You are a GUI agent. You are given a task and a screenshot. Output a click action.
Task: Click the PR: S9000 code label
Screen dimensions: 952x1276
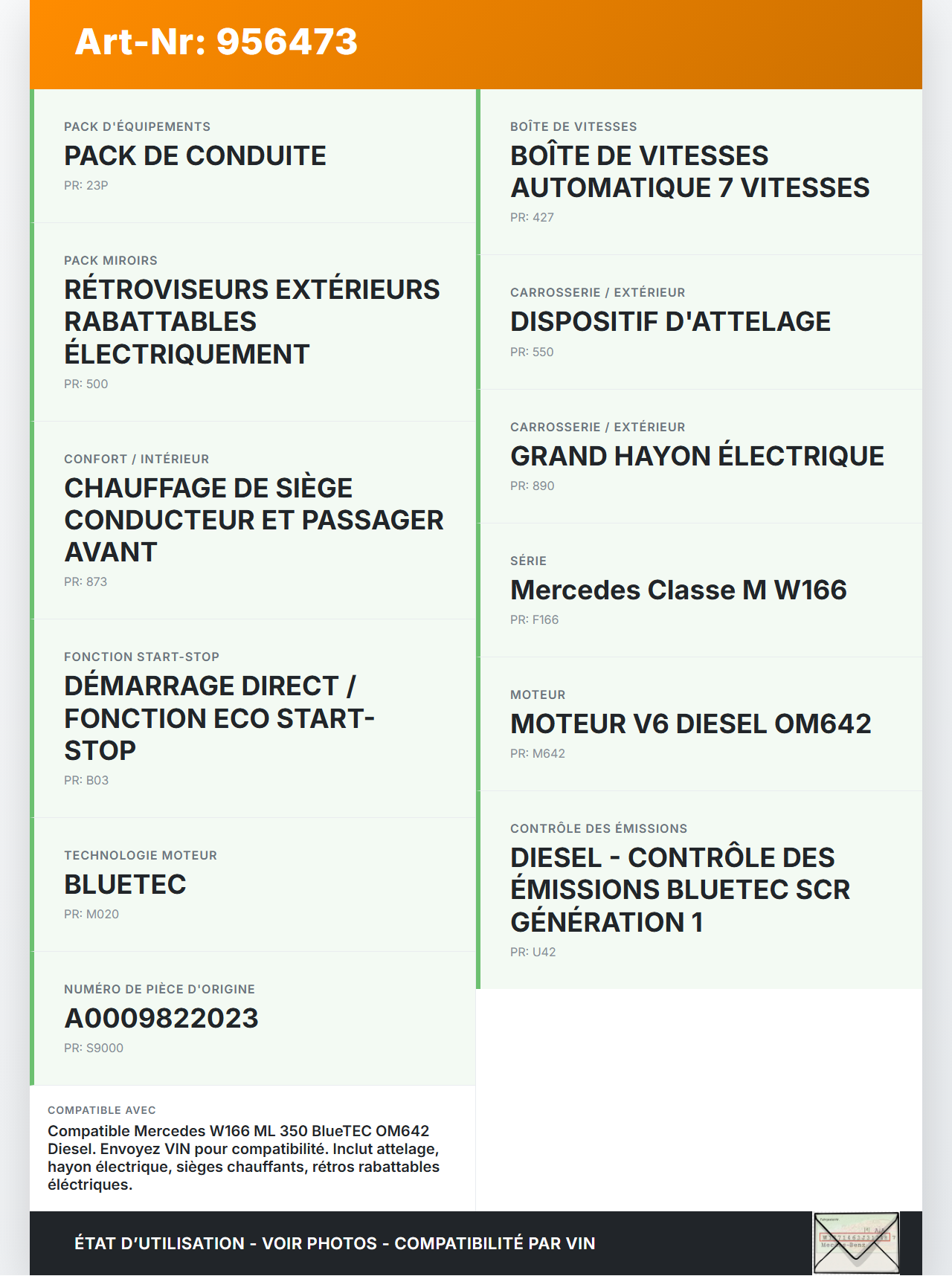click(x=94, y=1048)
